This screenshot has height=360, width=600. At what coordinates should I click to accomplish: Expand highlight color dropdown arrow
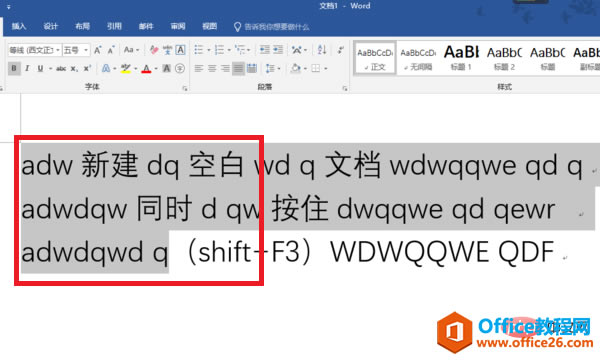(135, 69)
